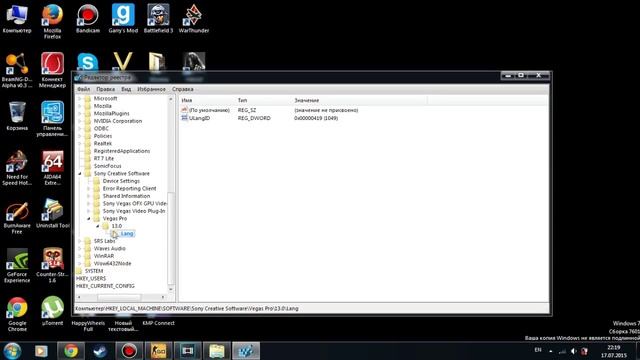The height and width of the screenshot is (360, 640).
Task: Open GeForce Experience desktop shortcut
Action: 17,265
